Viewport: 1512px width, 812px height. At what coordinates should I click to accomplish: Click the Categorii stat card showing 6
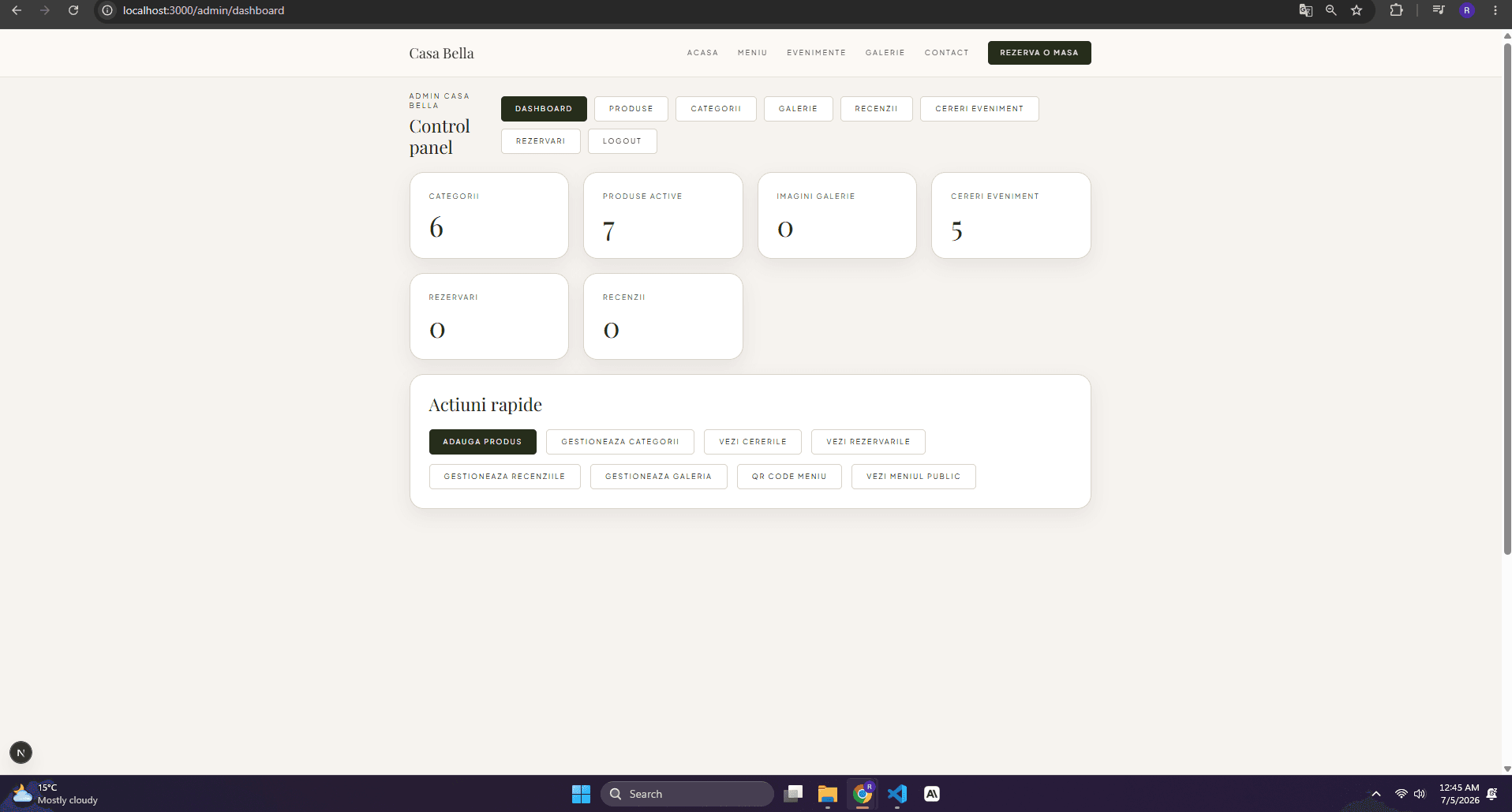click(489, 215)
